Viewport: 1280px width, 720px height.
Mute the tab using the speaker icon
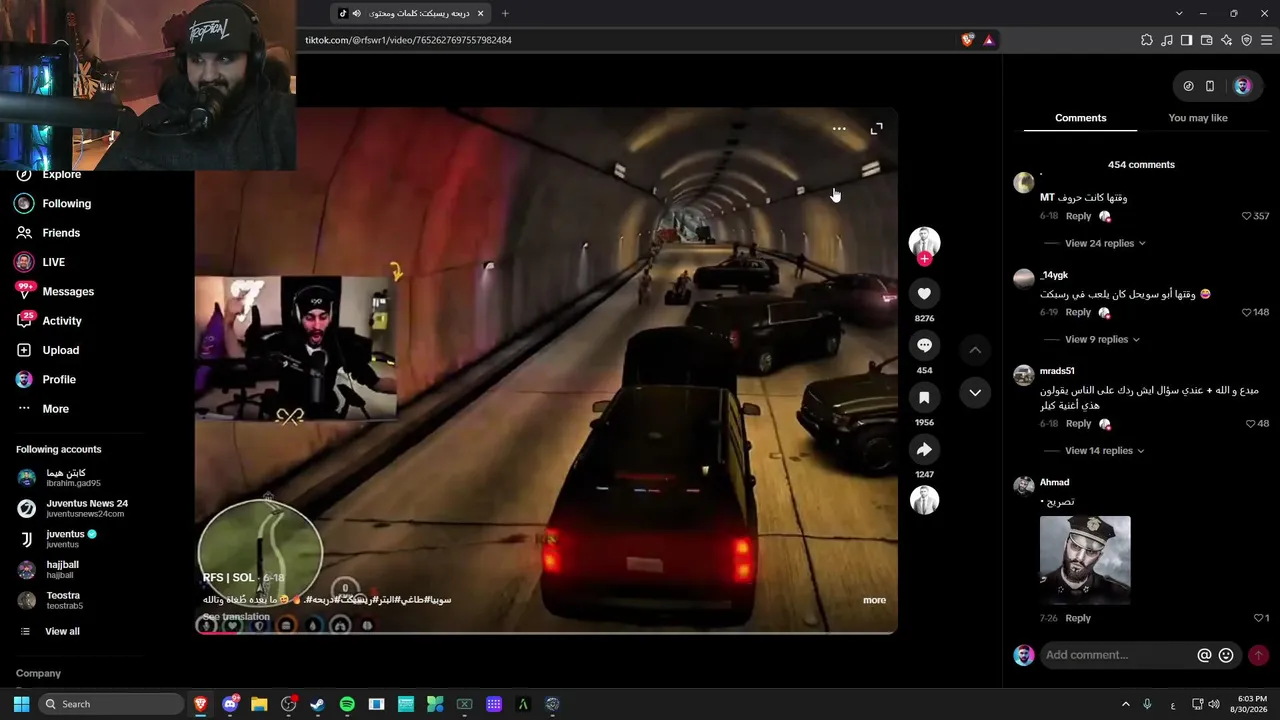tap(357, 13)
